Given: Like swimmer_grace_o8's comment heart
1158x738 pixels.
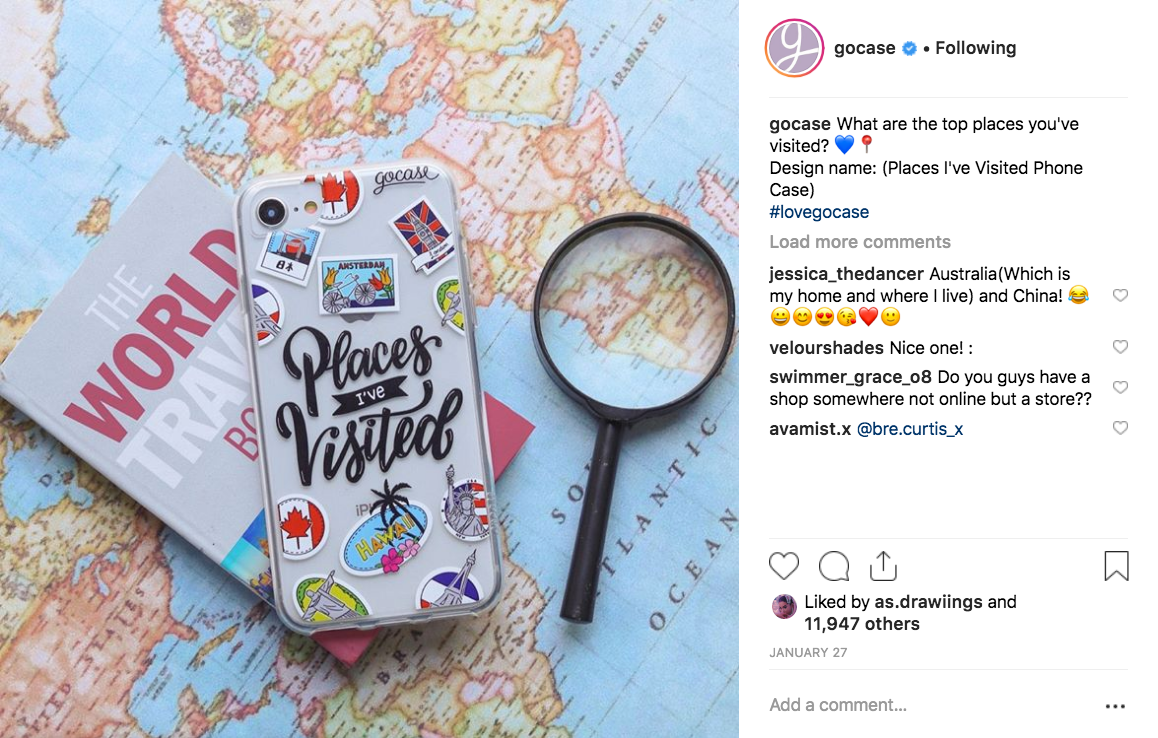Looking at the screenshot, I should click(1120, 387).
